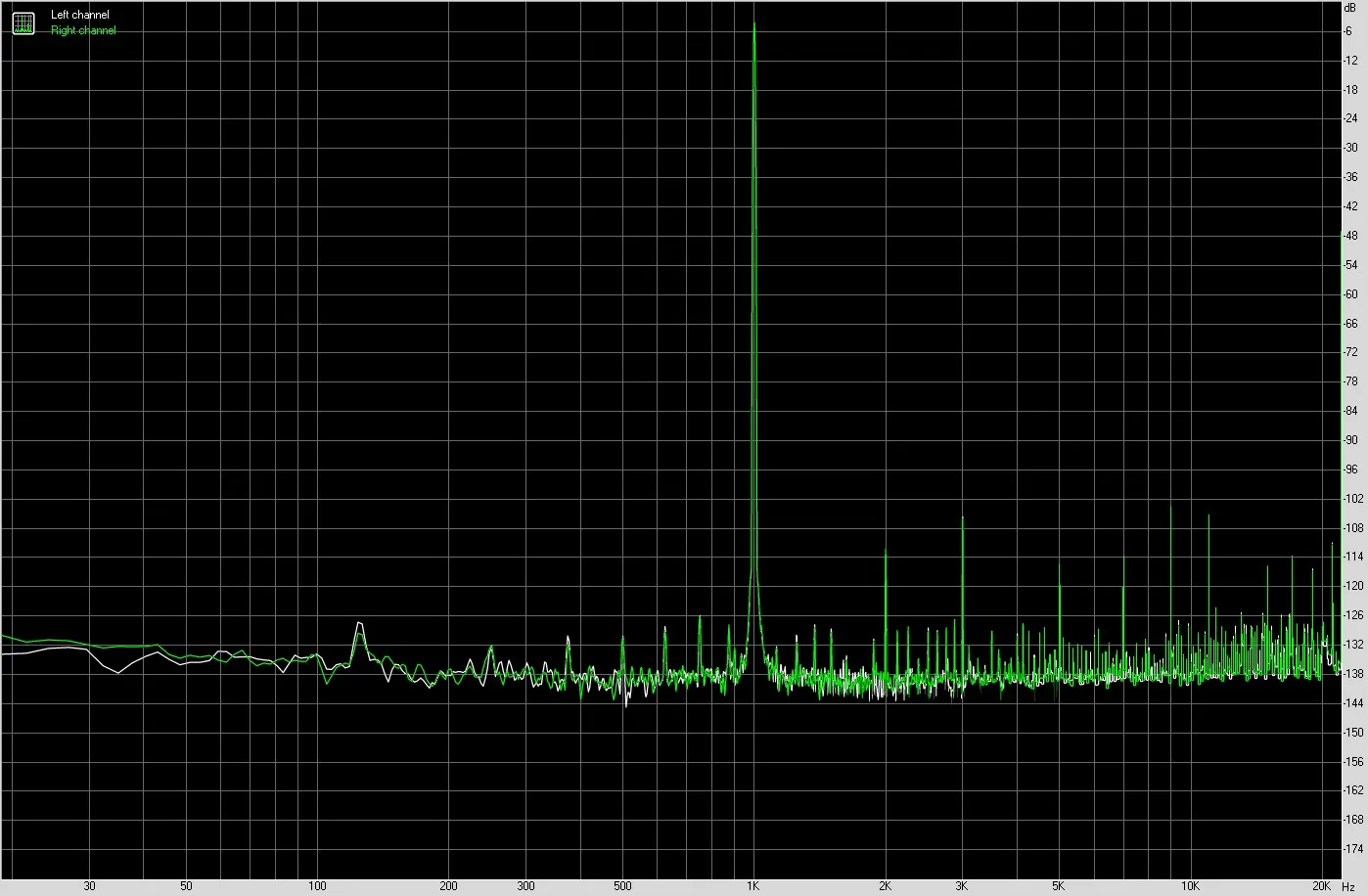Image resolution: width=1368 pixels, height=896 pixels.
Task: Select the Right channel legend label
Action: [x=83, y=30]
